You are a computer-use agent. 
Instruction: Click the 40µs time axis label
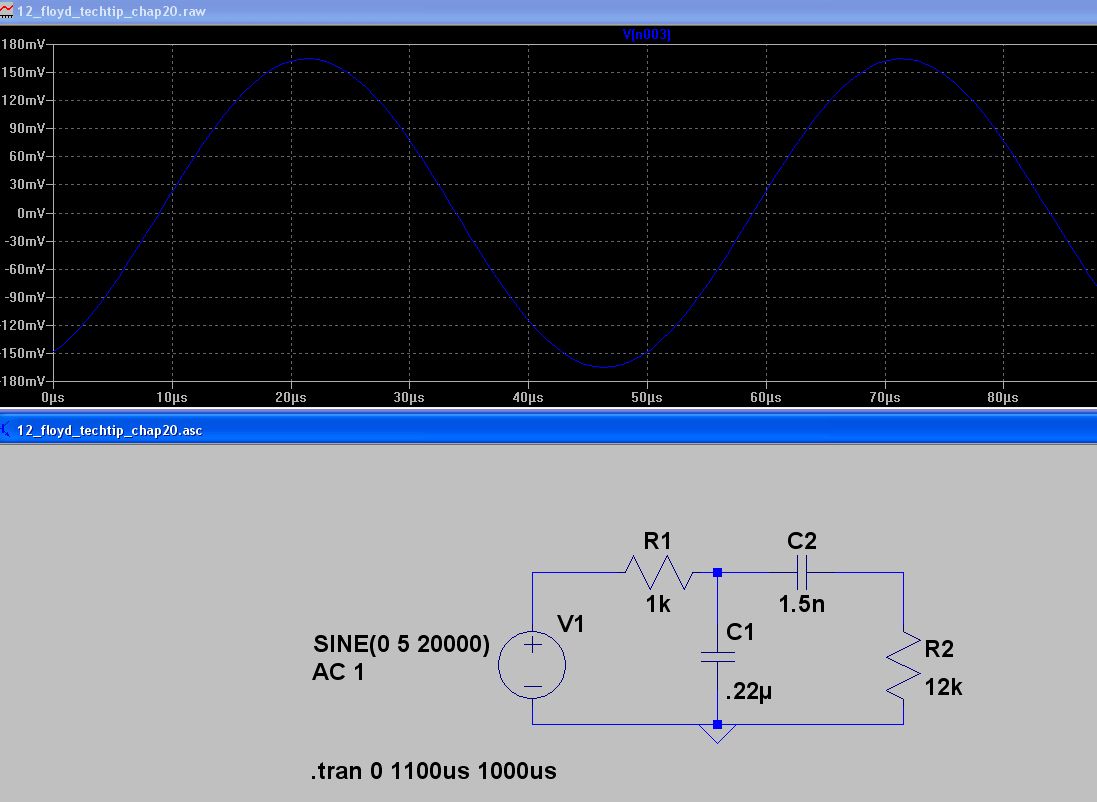pos(528,398)
